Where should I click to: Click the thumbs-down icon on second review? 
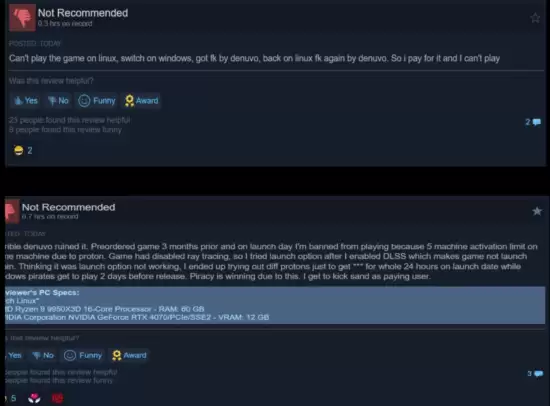[x=12, y=212]
